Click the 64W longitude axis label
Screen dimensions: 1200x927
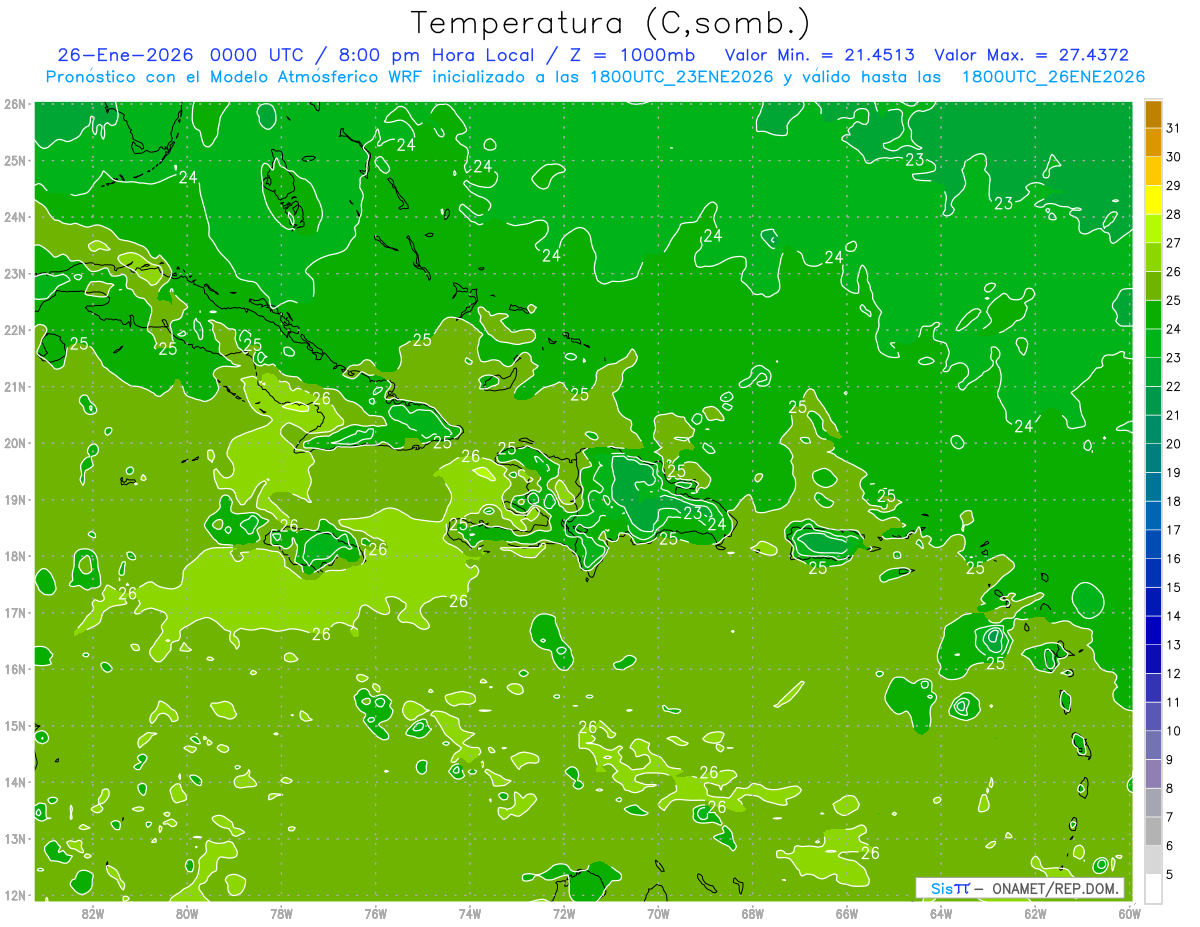pyautogui.click(x=941, y=913)
